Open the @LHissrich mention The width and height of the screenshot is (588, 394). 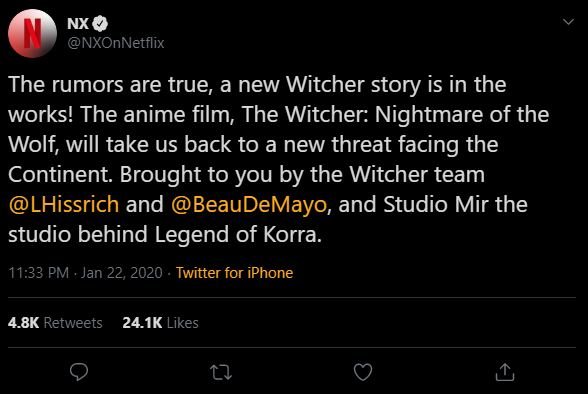(63, 205)
